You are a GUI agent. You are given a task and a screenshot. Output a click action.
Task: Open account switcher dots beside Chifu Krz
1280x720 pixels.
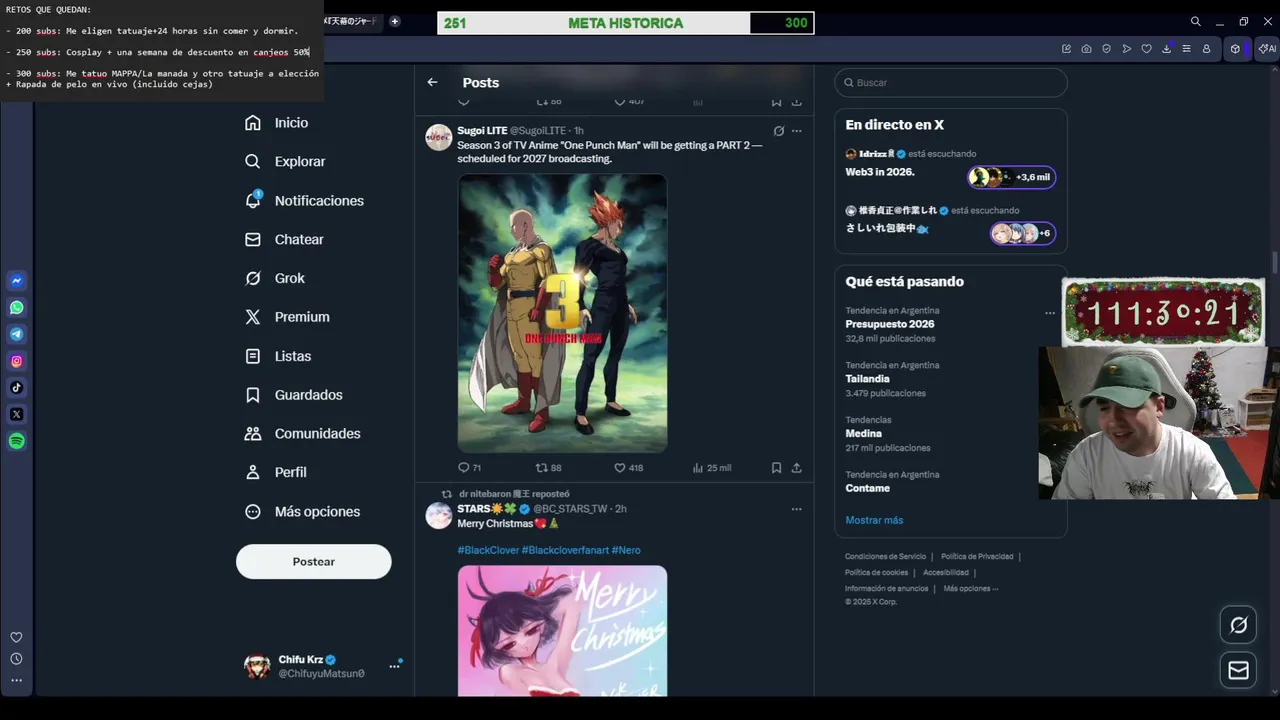pos(394,666)
